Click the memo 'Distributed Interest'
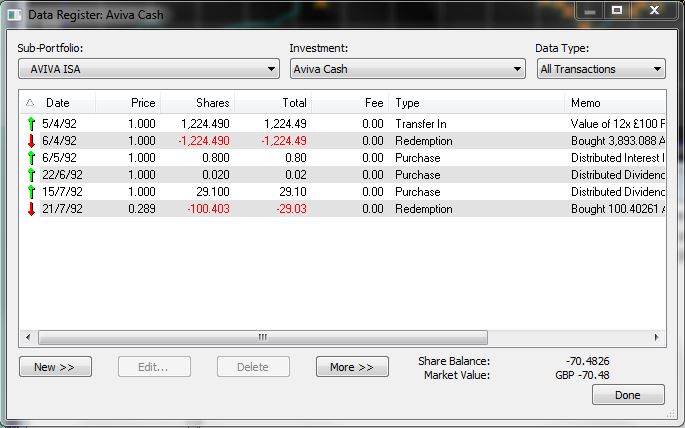The height and width of the screenshot is (428, 685). click(618, 158)
